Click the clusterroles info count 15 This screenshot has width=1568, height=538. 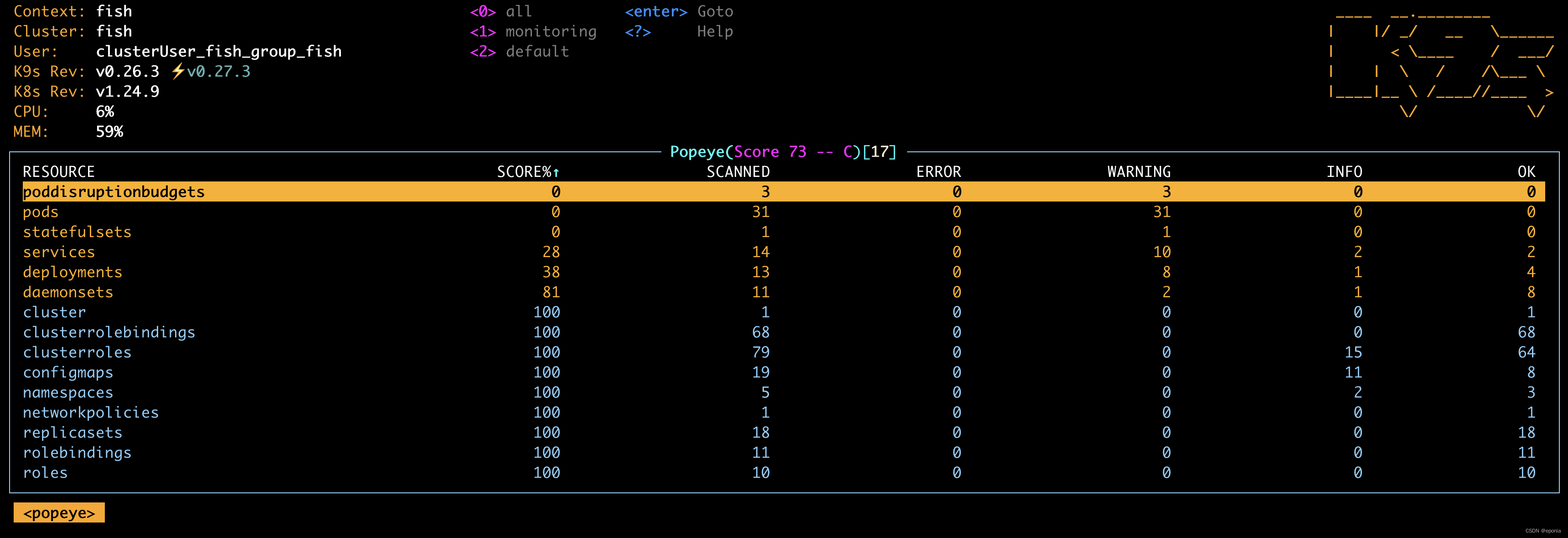[1353, 352]
